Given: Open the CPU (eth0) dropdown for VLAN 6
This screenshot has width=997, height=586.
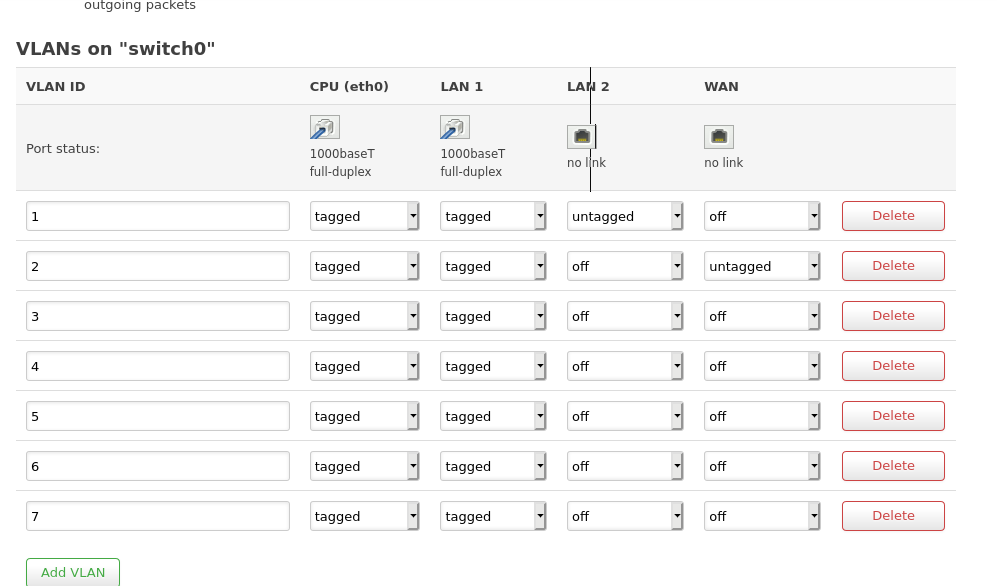Looking at the screenshot, I should tap(364, 466).
